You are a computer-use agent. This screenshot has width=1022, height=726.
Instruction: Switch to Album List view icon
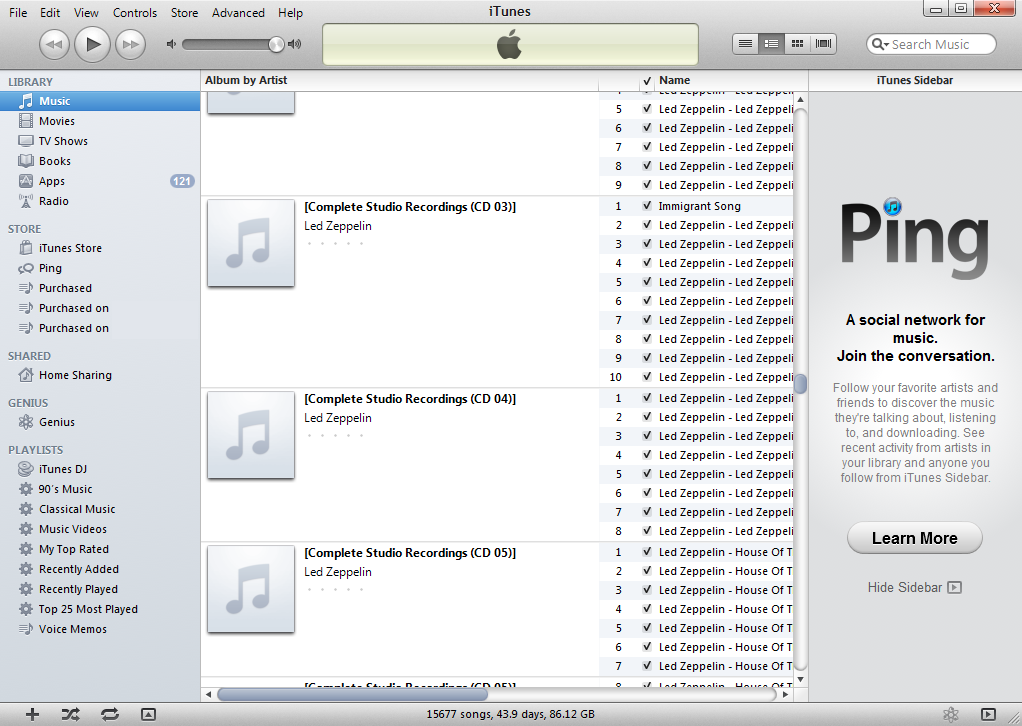click(x=771, y=44)
